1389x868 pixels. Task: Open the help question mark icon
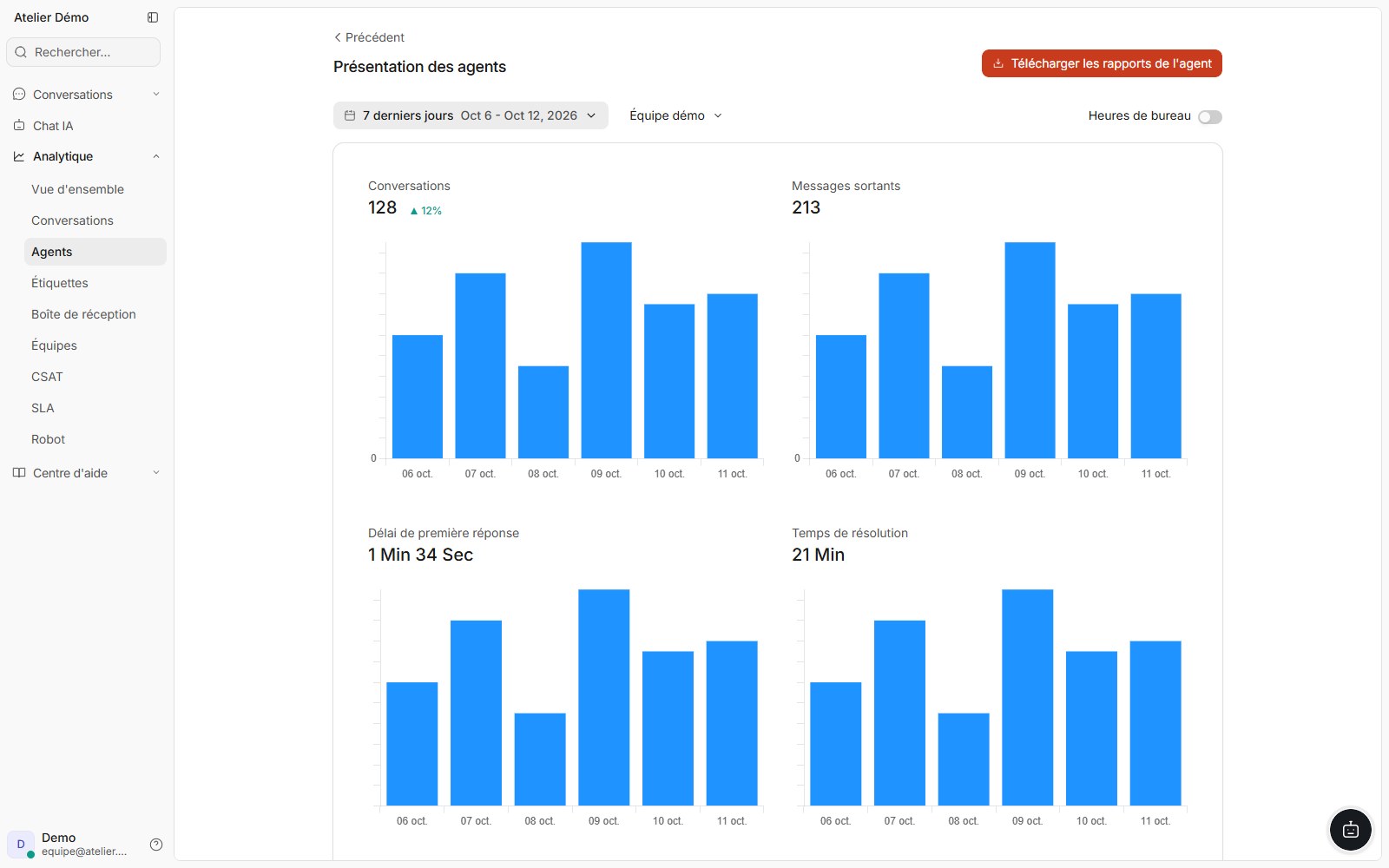[x=156, y=845]
